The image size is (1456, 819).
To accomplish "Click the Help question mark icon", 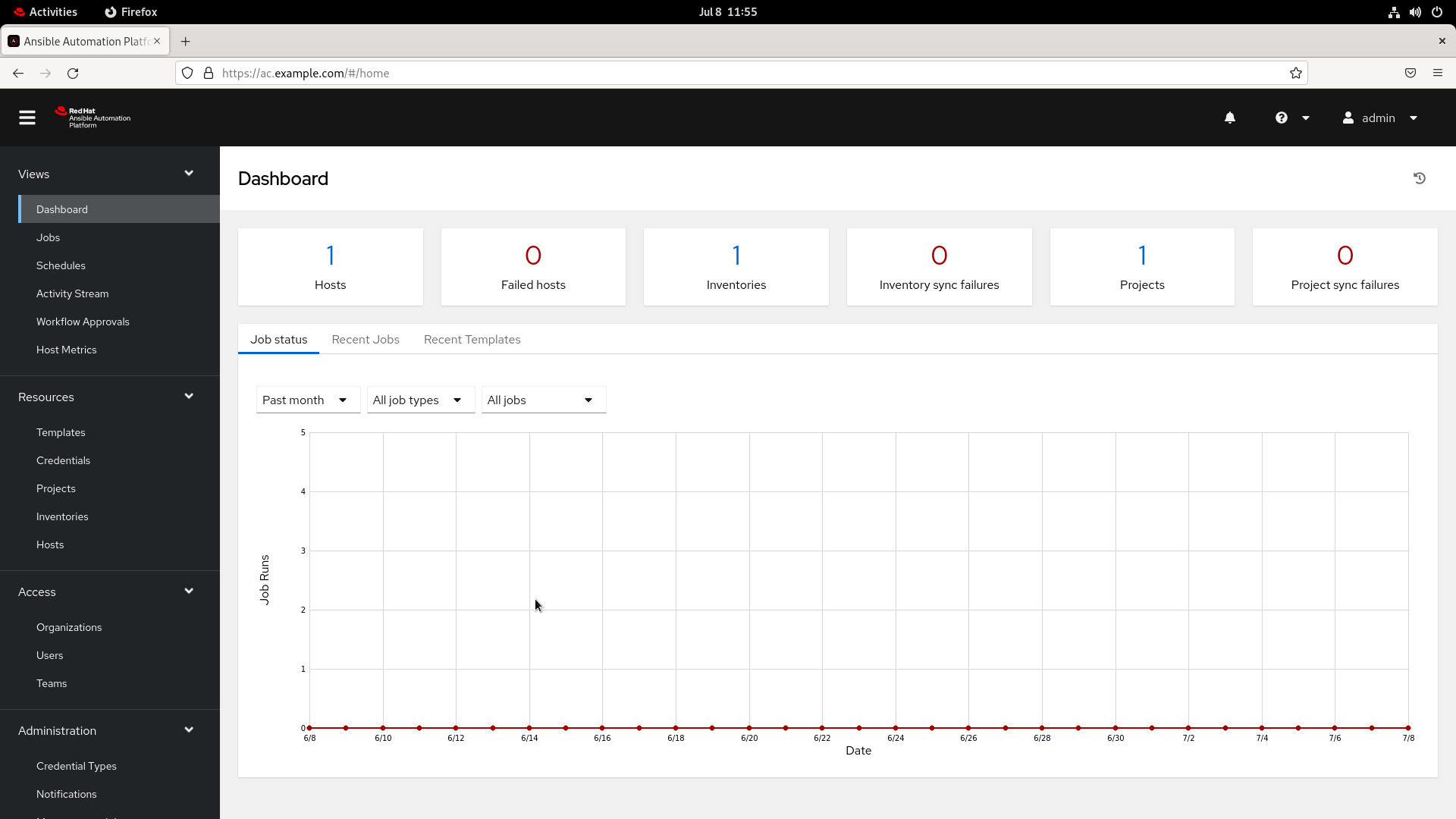I will (x=1281, y=118).
